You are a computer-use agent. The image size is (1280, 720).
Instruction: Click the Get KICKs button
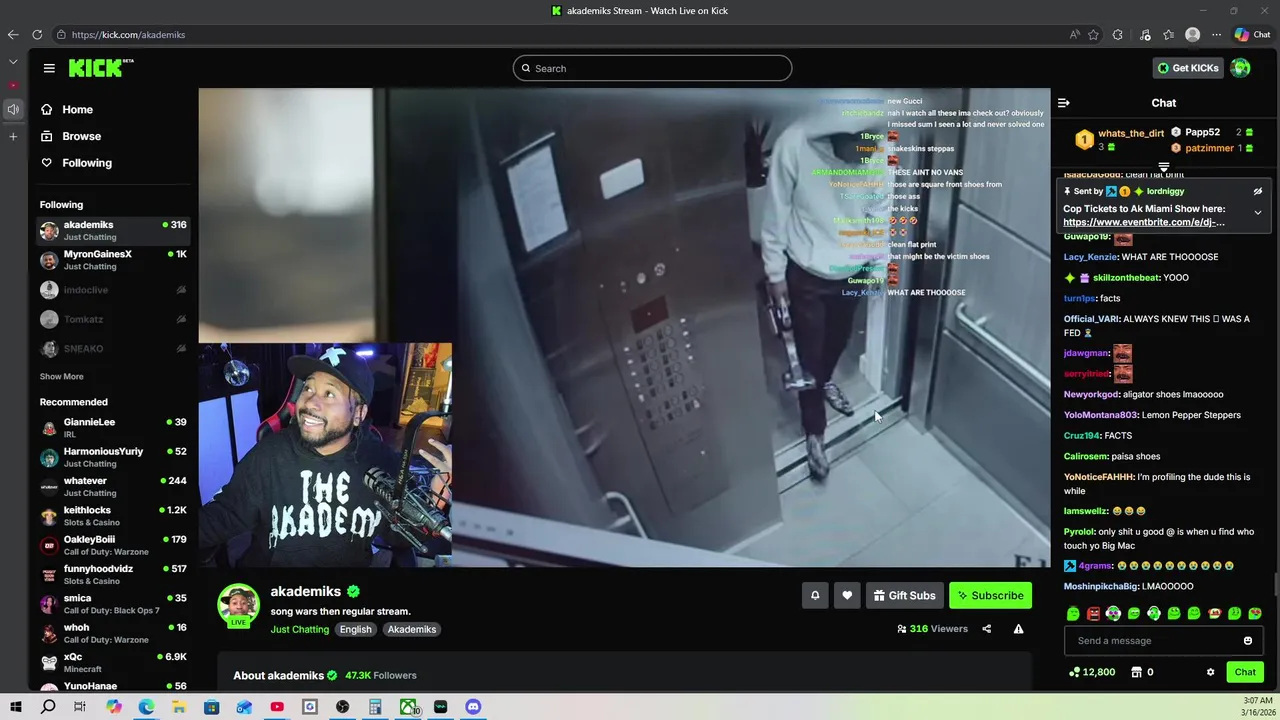[x=1188, y=68]
